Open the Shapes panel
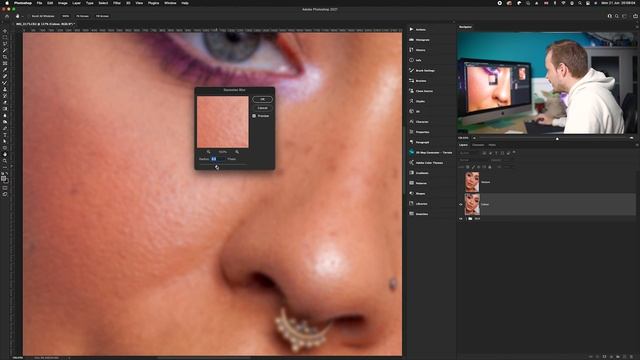 tap(417, 193)
